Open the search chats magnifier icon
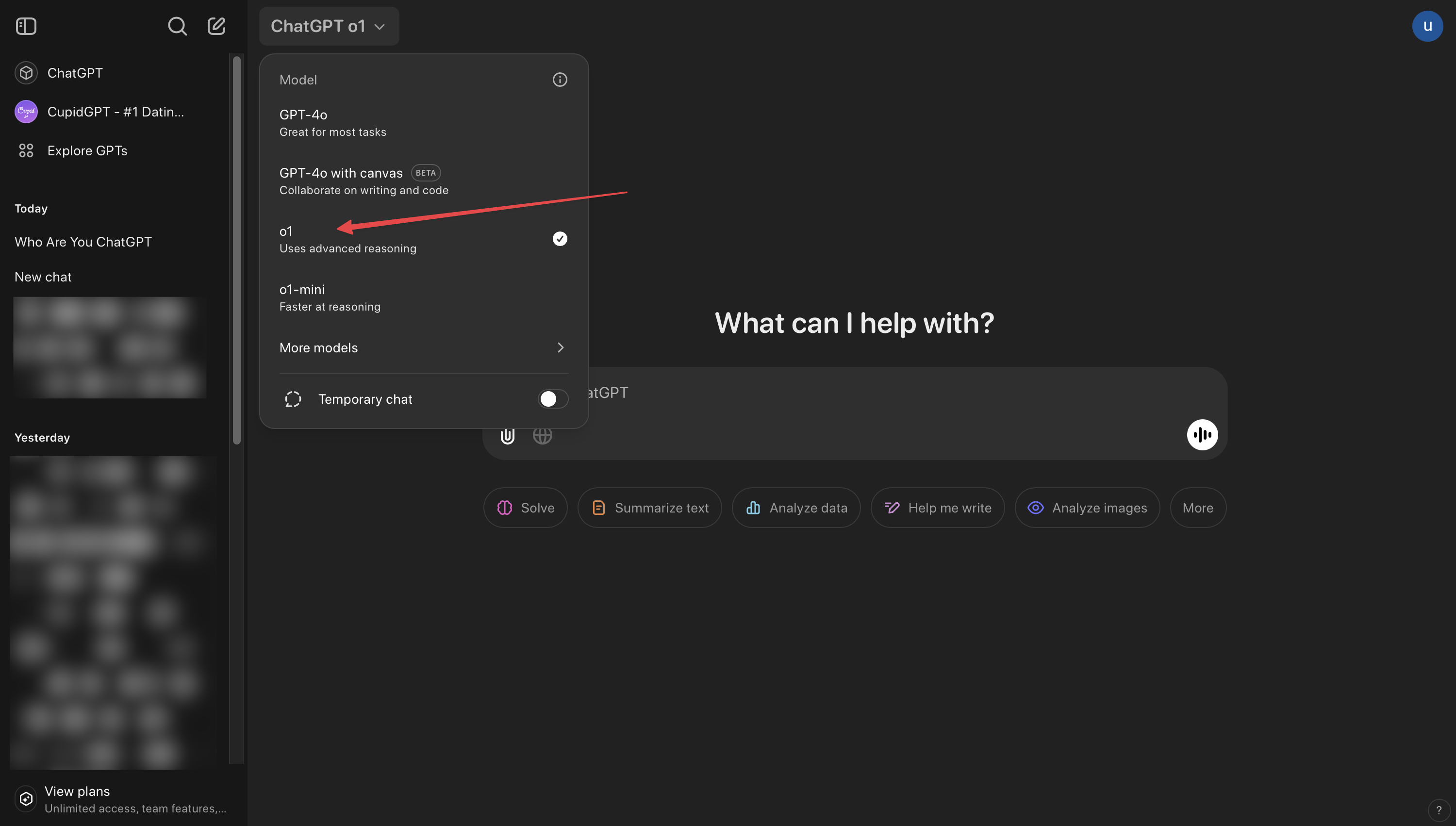1456x826 pixels. [177, 26]
